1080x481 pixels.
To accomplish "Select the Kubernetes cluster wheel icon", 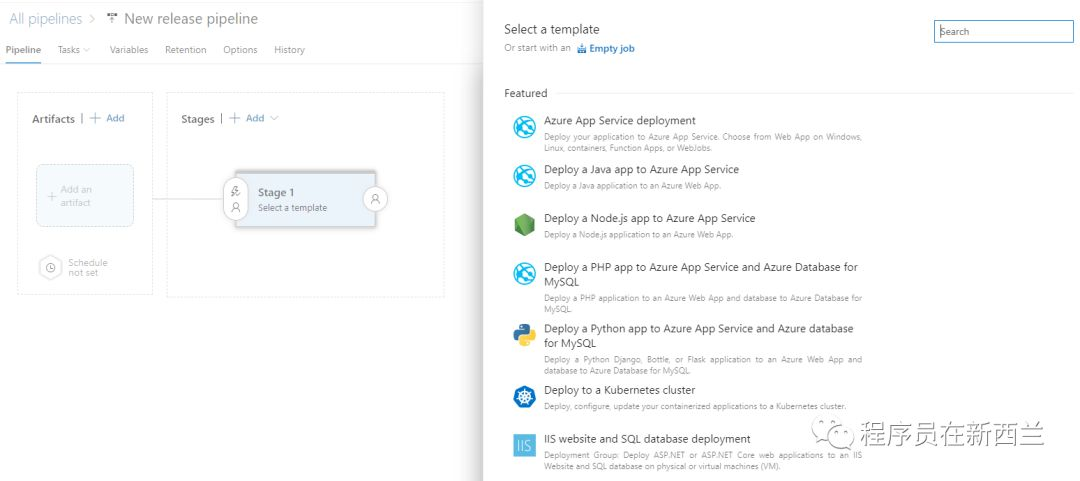I will [524, 397].
